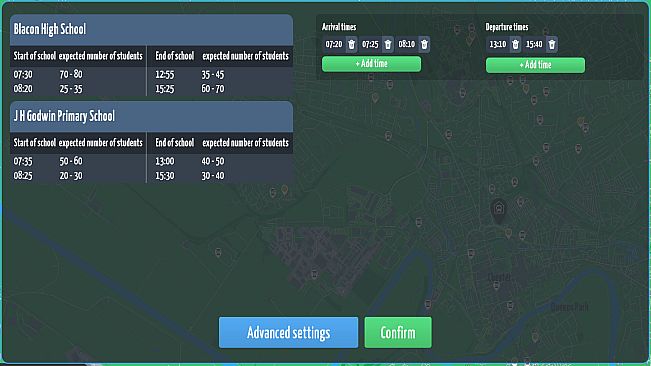Delete the 15:40 departure time
Screen dimensions: 651x366
click(552, 44)
